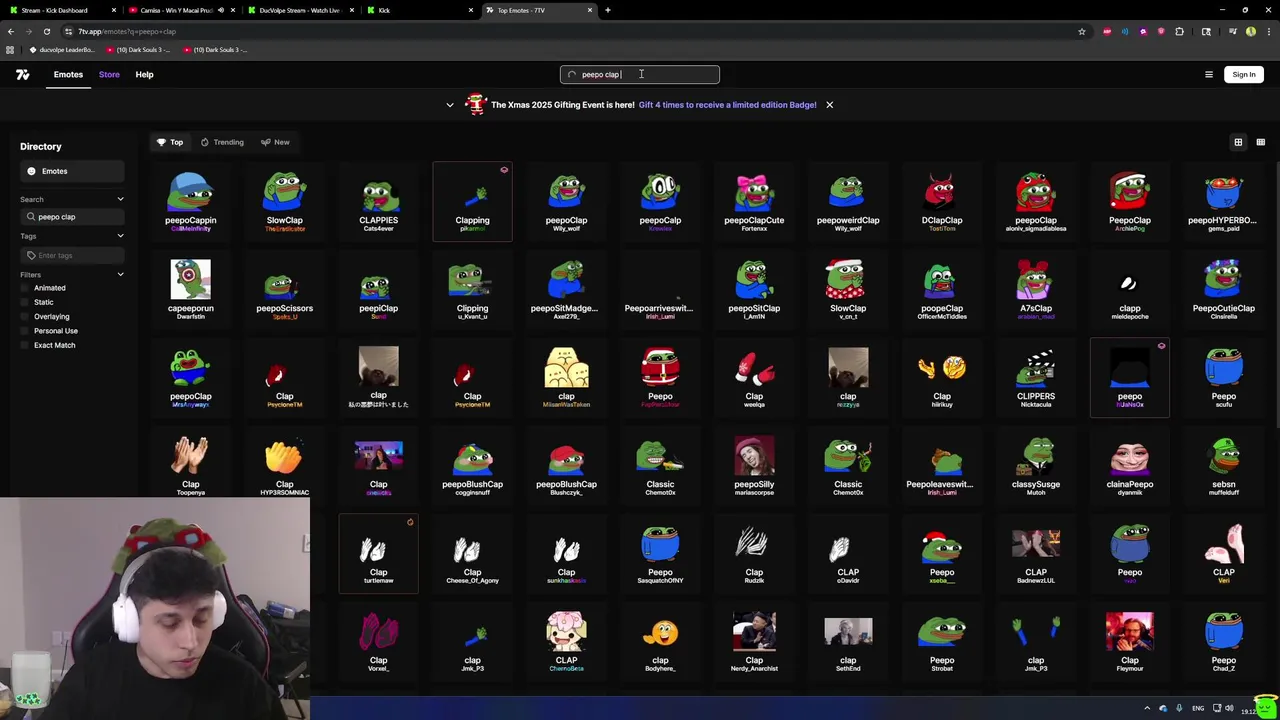Open the Store page
Screen dimensions: 1280x720
109,74
